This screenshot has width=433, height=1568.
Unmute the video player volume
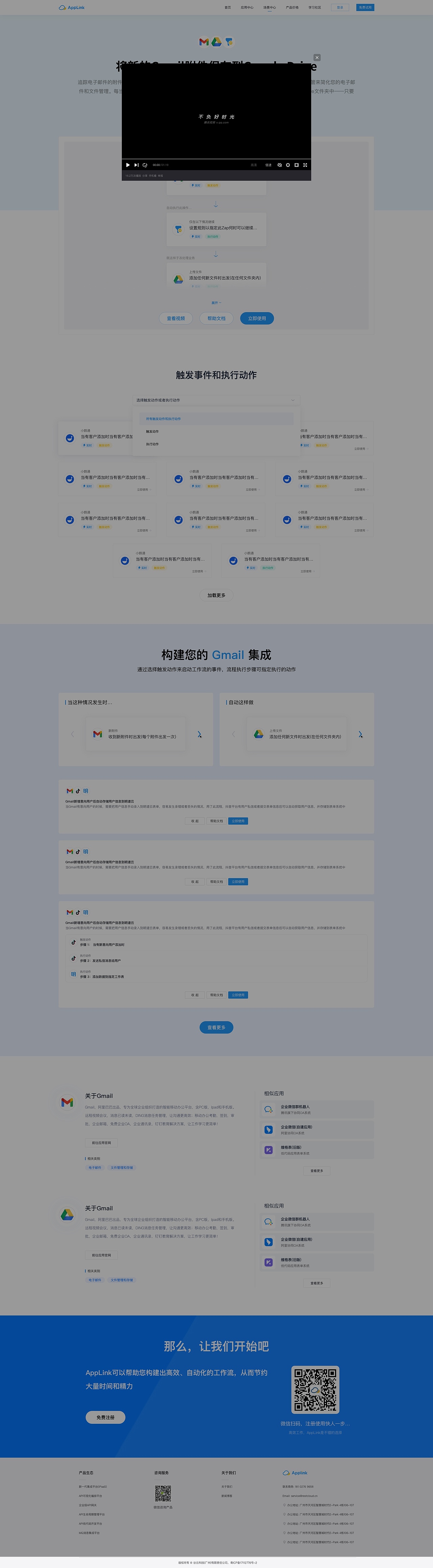[280, 165]
